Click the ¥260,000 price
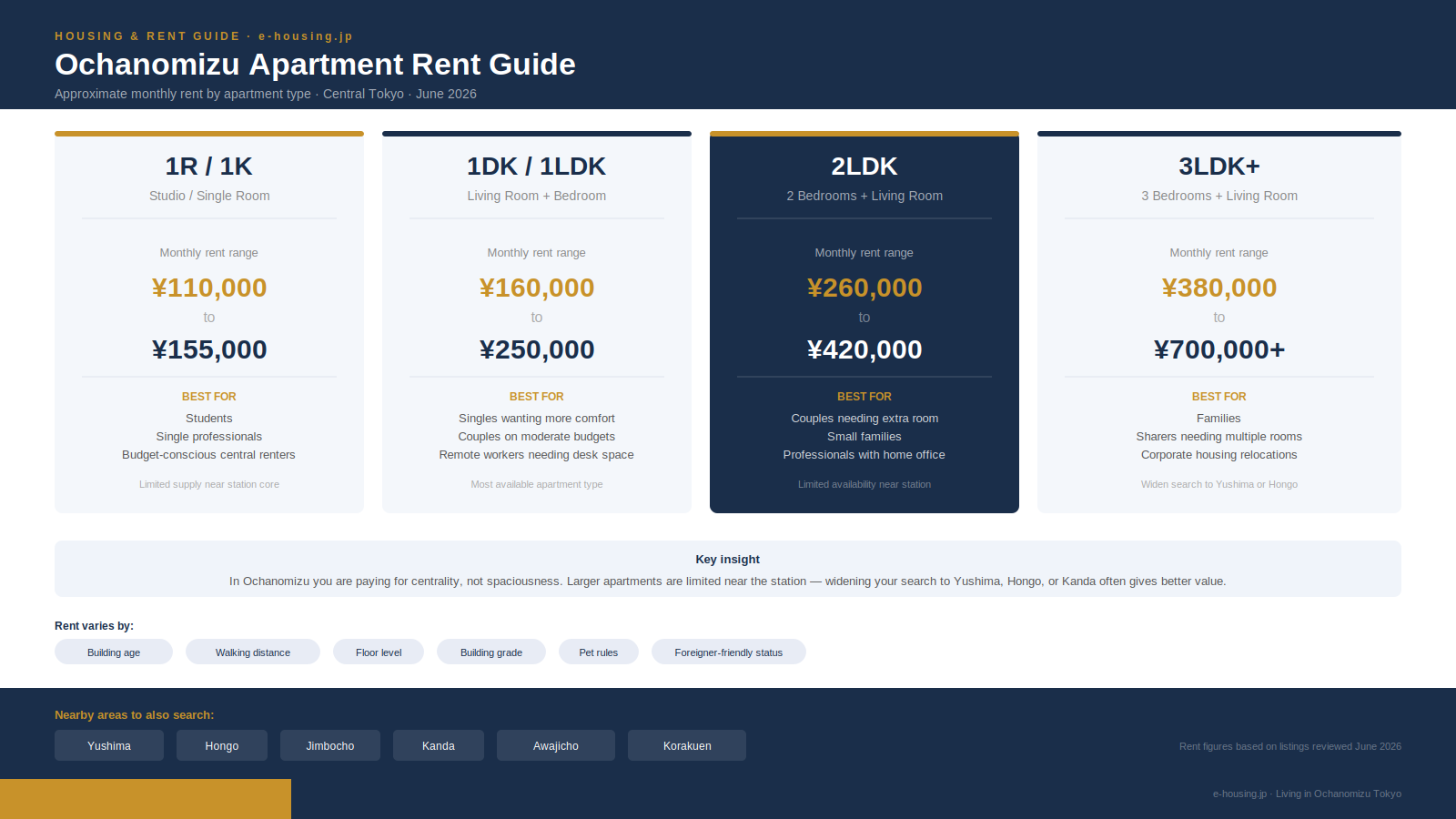The image size is (1456, 819). [864, 288]
